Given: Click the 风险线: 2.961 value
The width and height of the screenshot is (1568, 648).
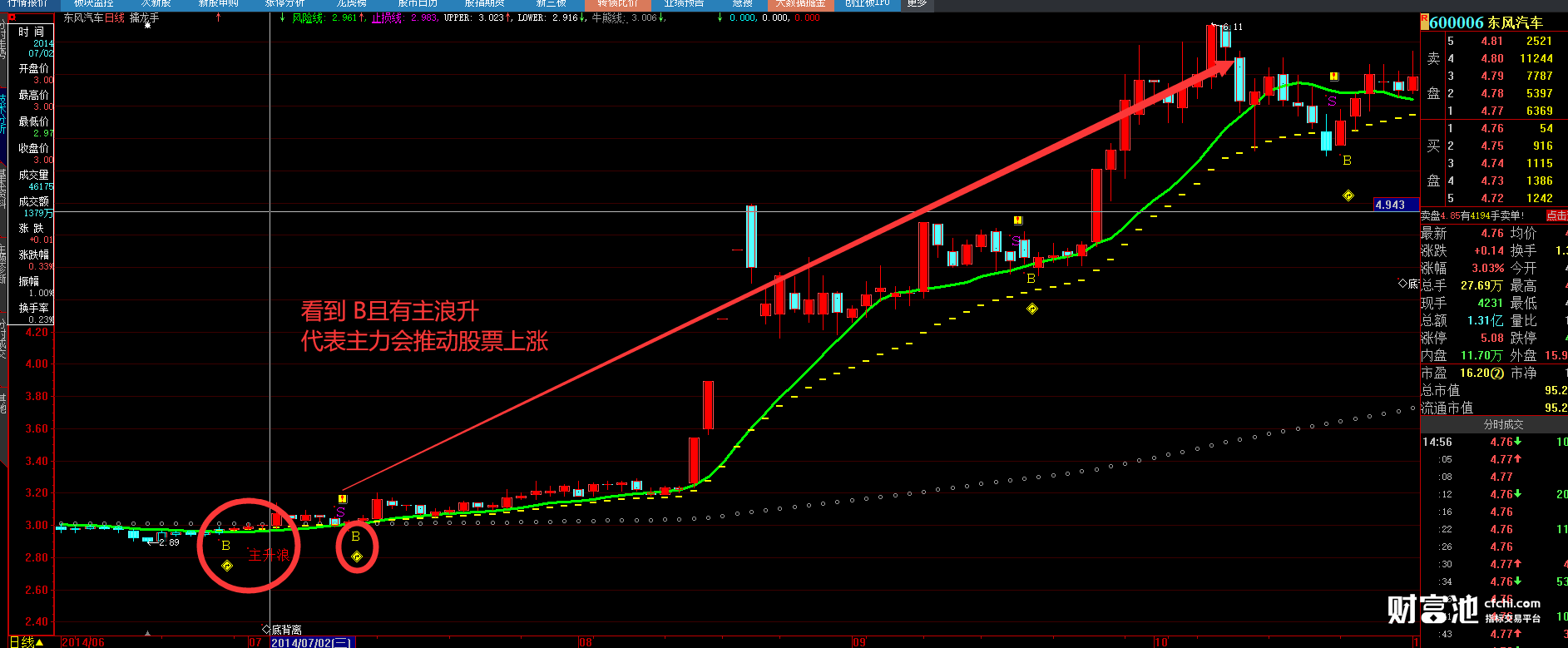Looking at the screenshot, I should 325,17.
